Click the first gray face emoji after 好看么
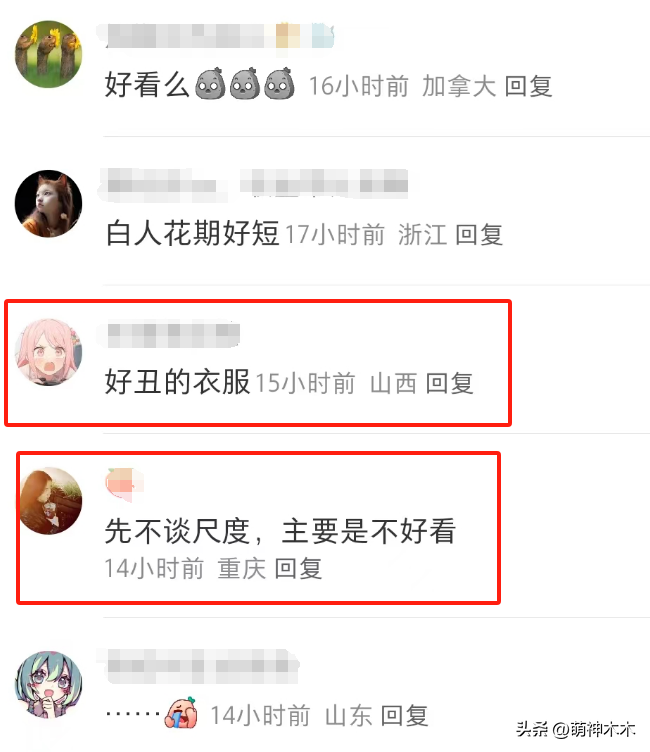The width and height of the screenshot is (650, 752). 210,83
